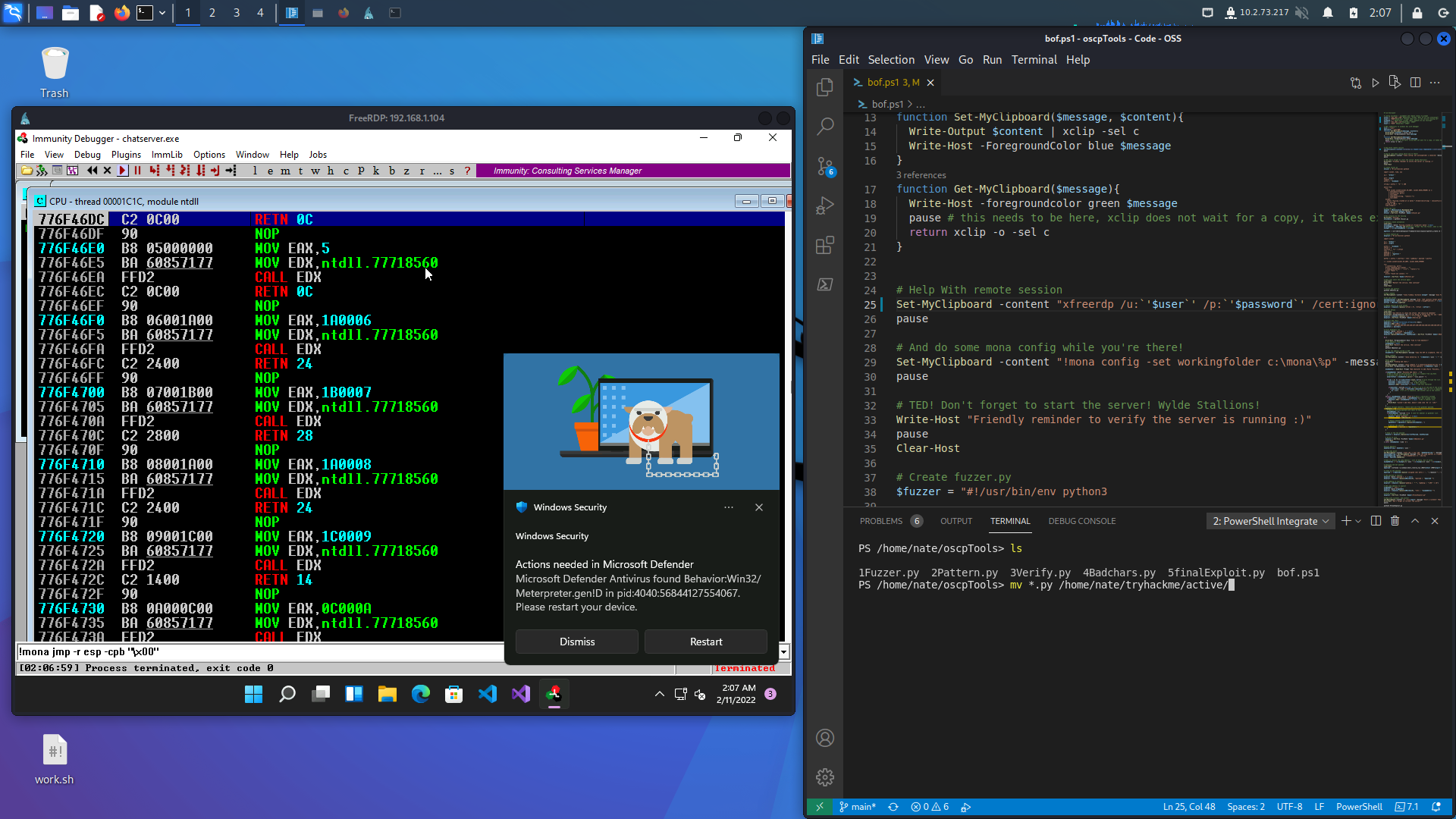Open the Terminal tab in VS Code panel
The width and height of the screenshot is (1456, 819).
[1010, 521]
